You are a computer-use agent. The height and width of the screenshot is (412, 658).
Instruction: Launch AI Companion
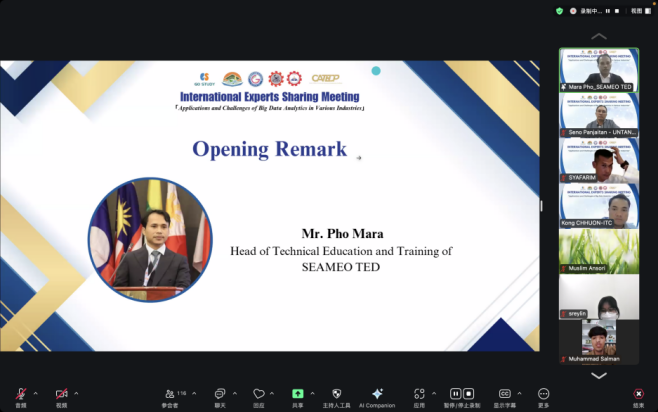(377, 394)
